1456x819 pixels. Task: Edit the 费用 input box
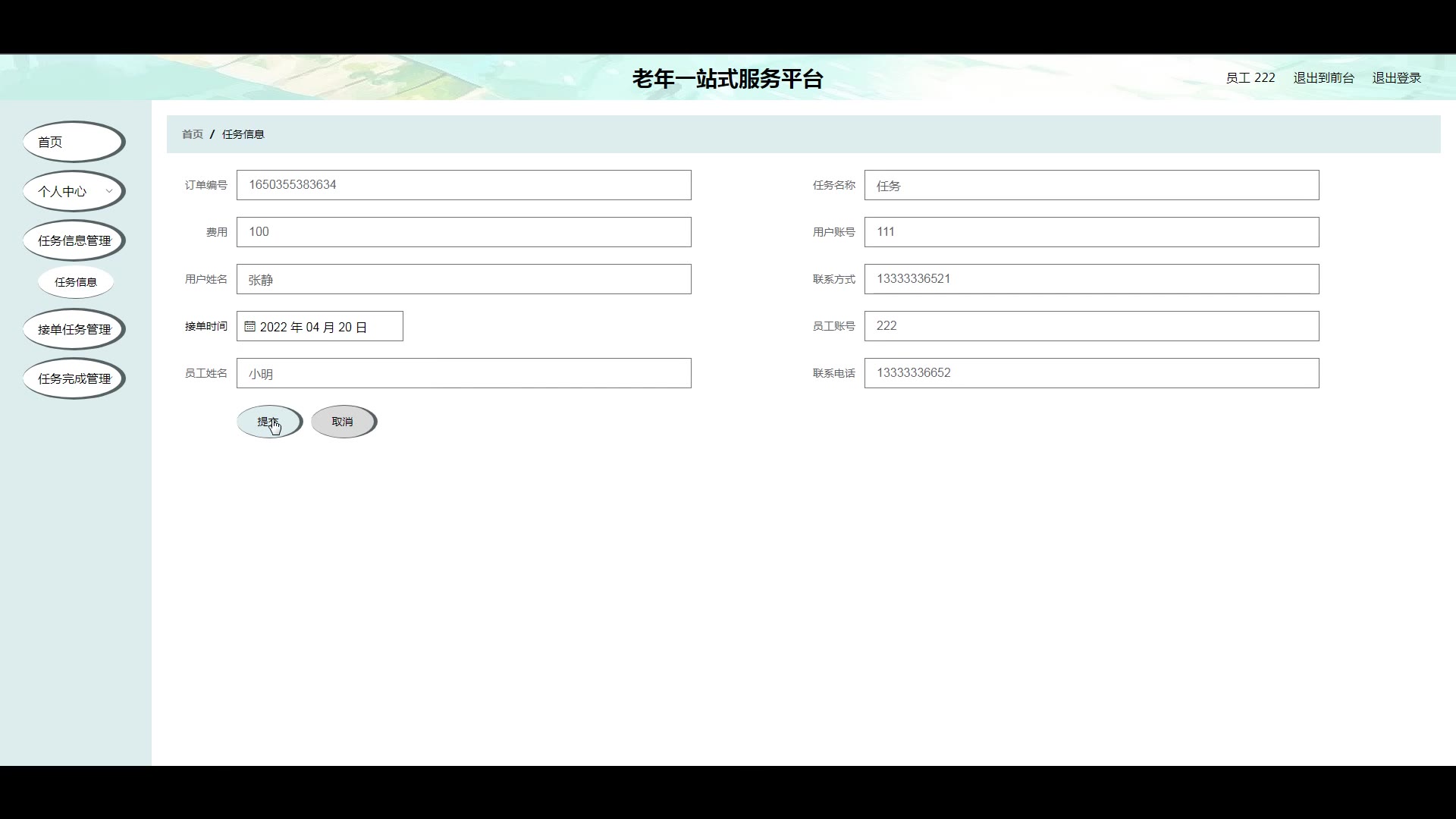tap(463, 232)
